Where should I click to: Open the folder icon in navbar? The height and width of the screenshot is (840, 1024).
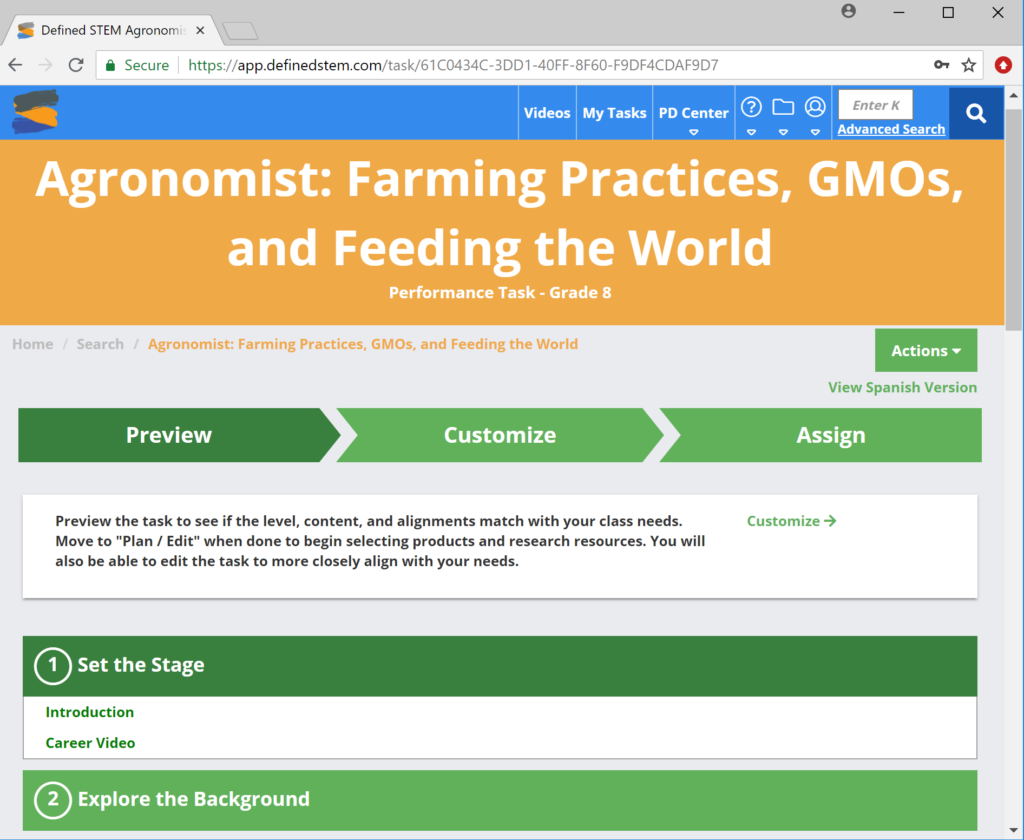click(783, 107)
